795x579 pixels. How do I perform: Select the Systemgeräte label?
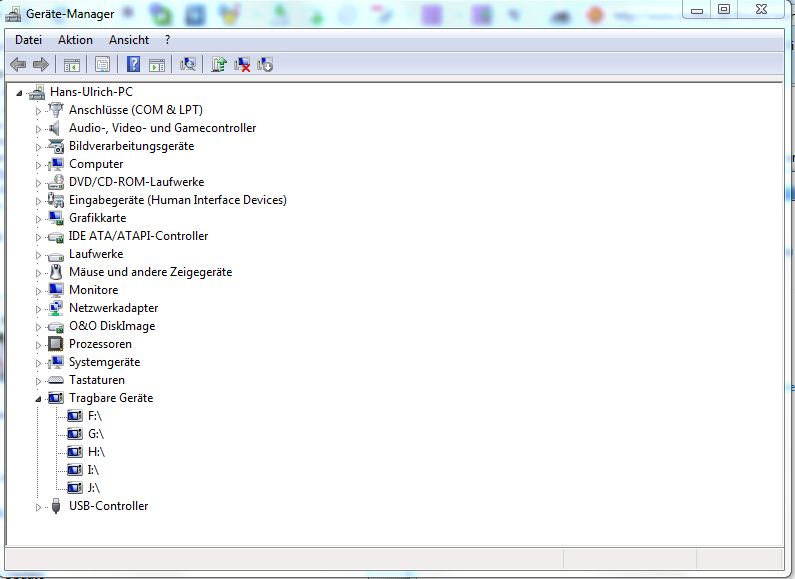point(104,362)
